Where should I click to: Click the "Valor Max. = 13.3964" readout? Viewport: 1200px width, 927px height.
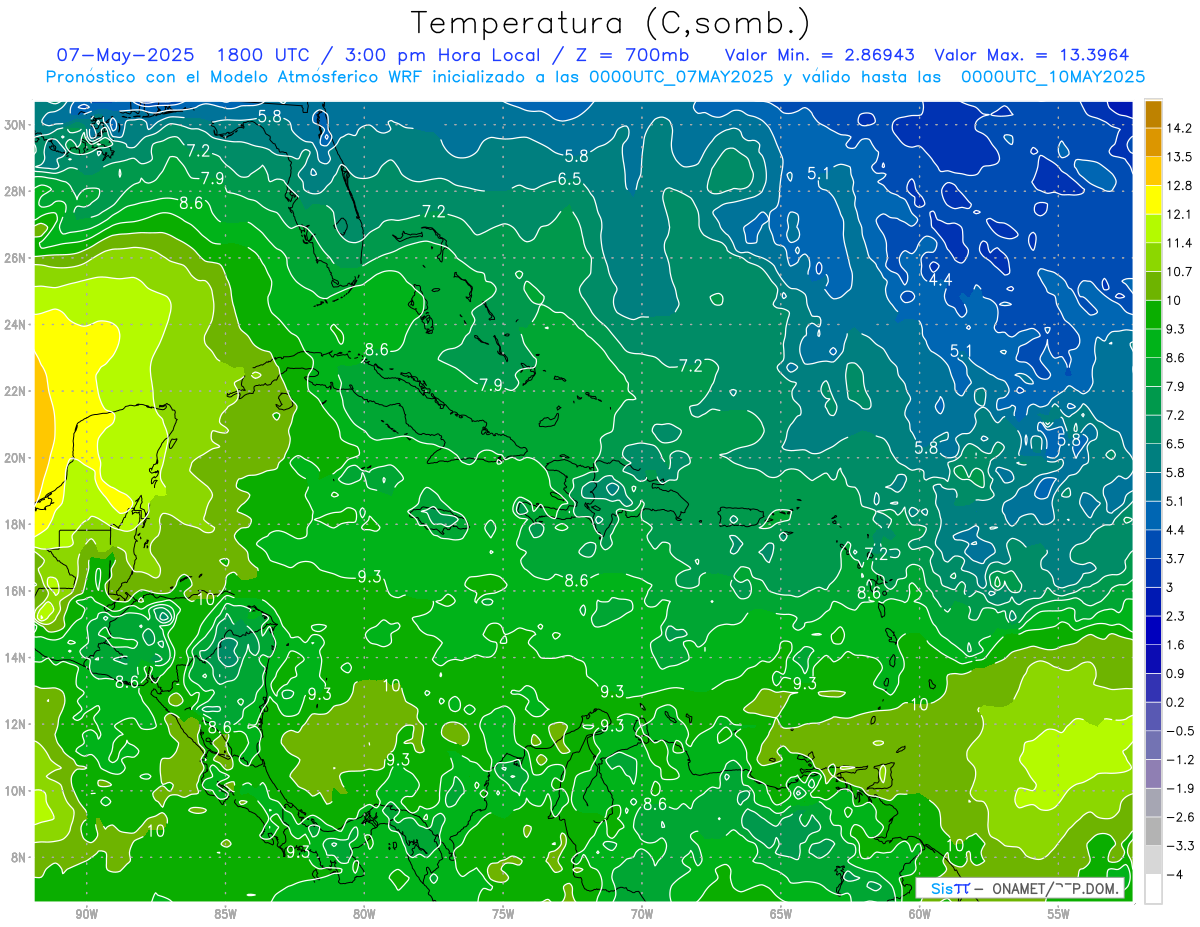(x=1031, y=54)
